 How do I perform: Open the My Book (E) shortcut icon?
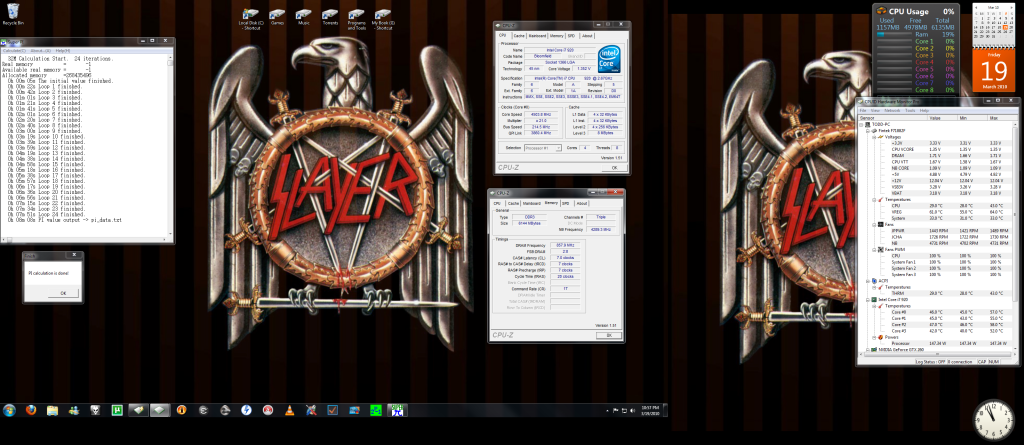[x=383, y=19]
